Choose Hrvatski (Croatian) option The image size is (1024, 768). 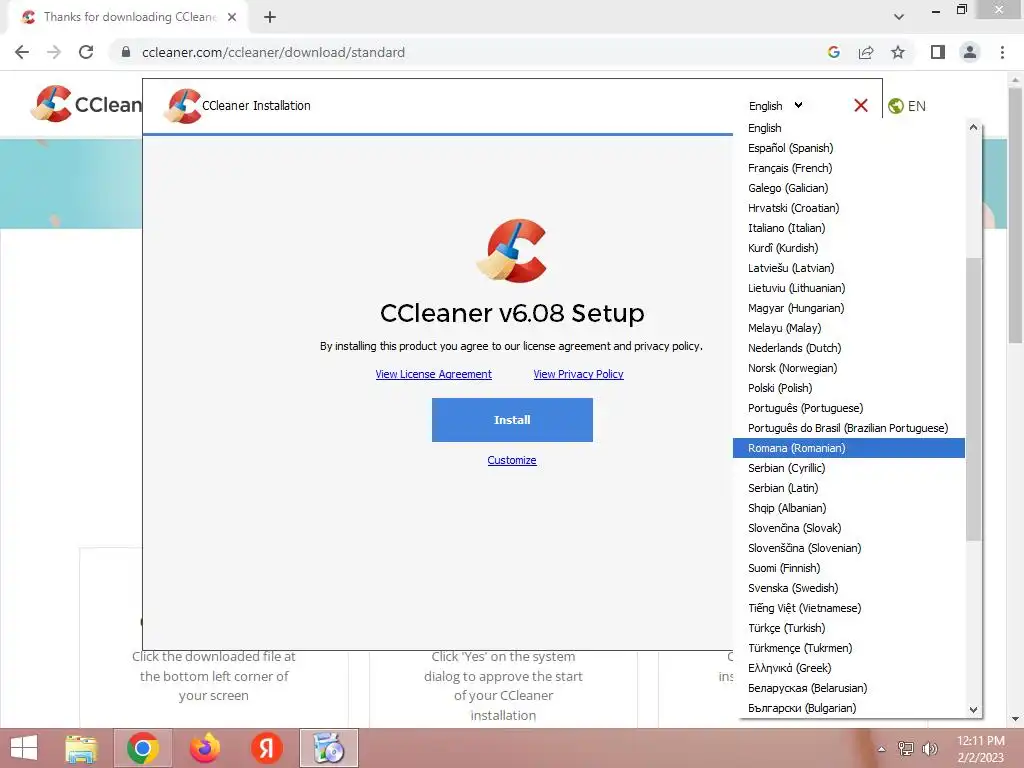(848, 208)
